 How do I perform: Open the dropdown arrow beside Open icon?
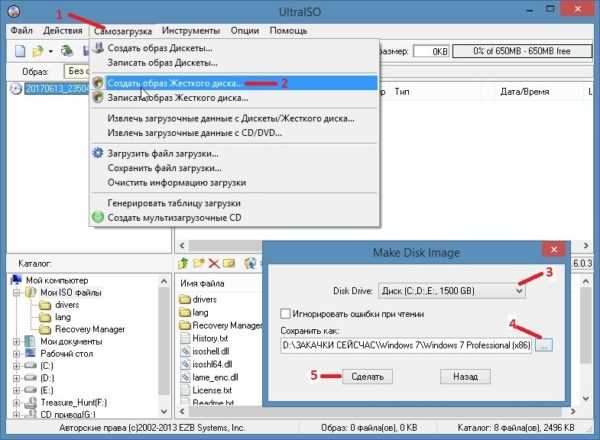coord(51,51)
